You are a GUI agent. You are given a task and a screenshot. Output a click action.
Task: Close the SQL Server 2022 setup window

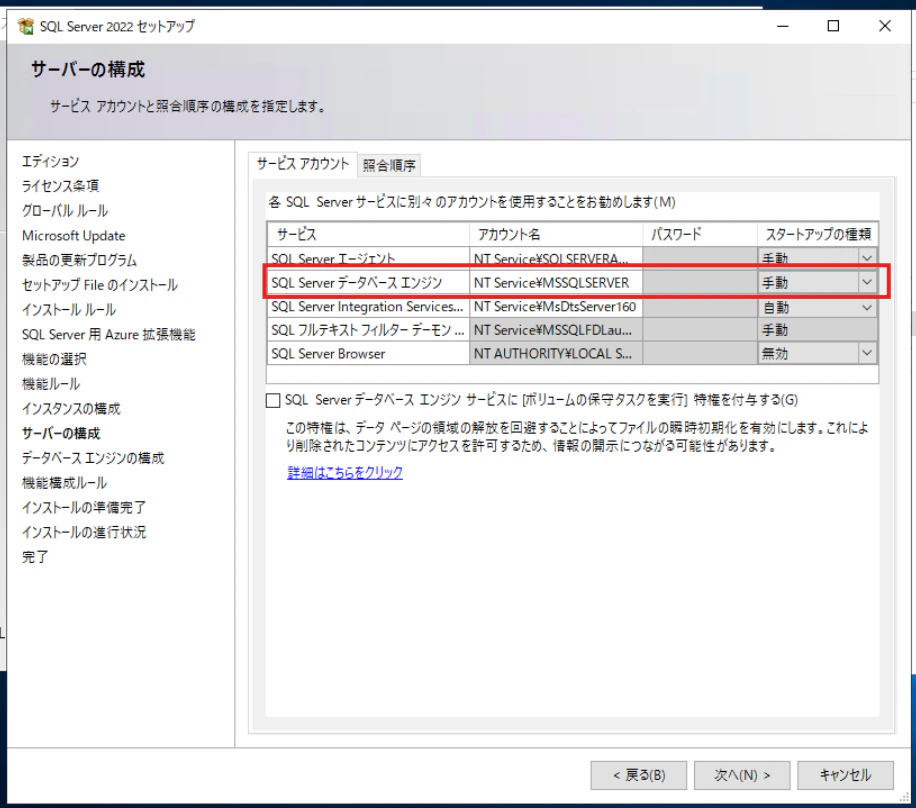885,26
